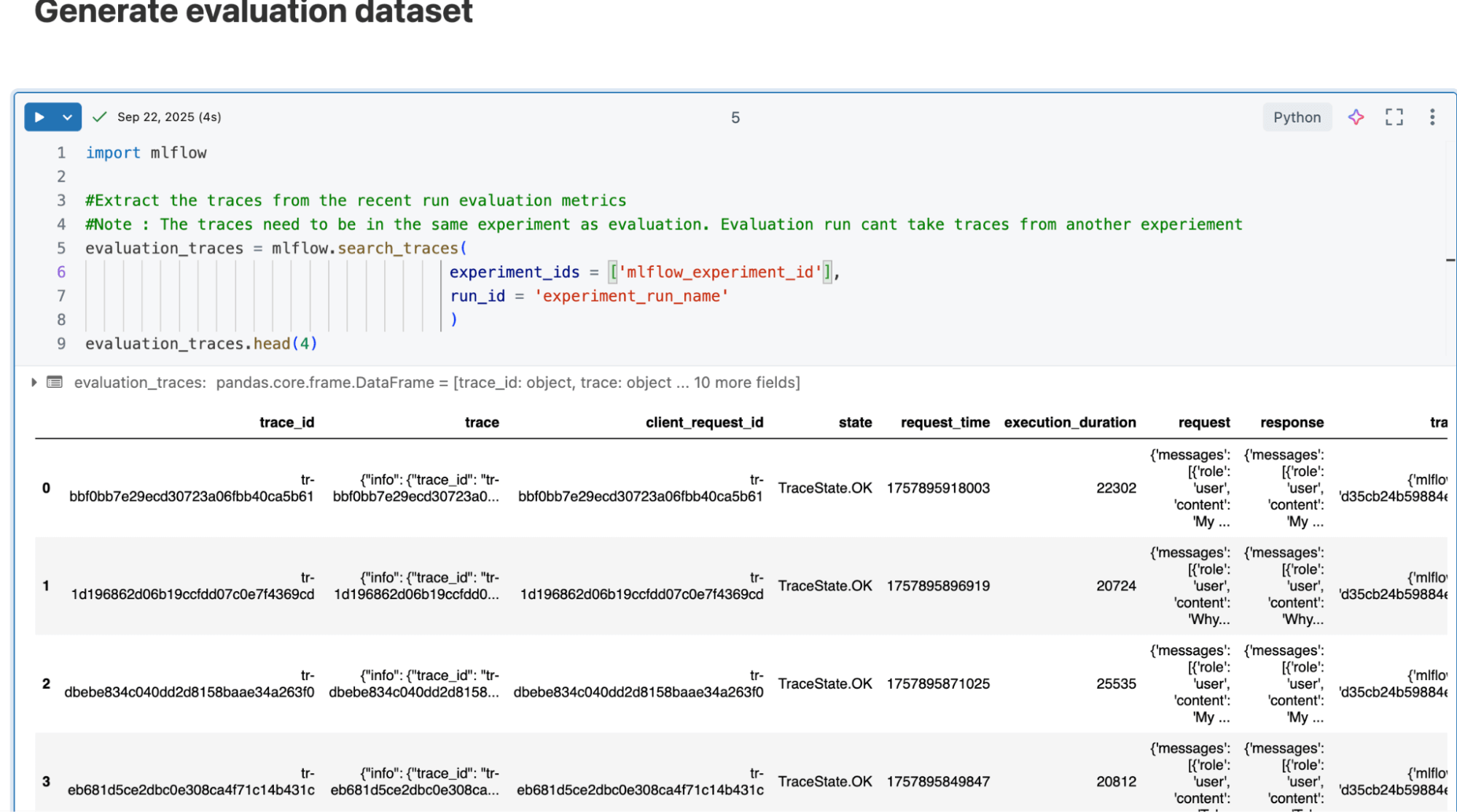Image resolution: width=1457 pixels, height=812 pixels.
Task: Click the request_time column header
Action: pyautogui.click(x=945, y=423)
